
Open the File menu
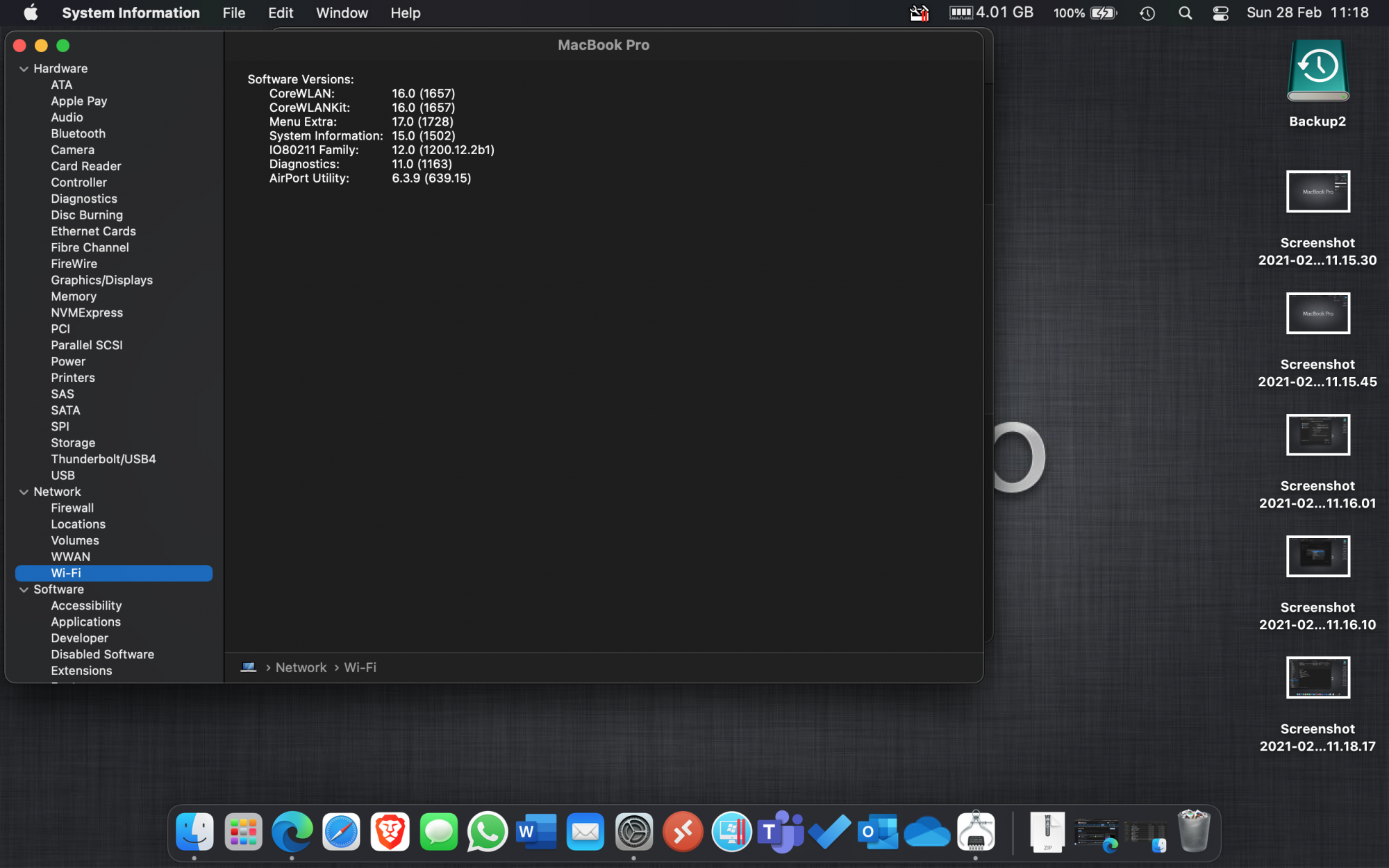(233, 13)
